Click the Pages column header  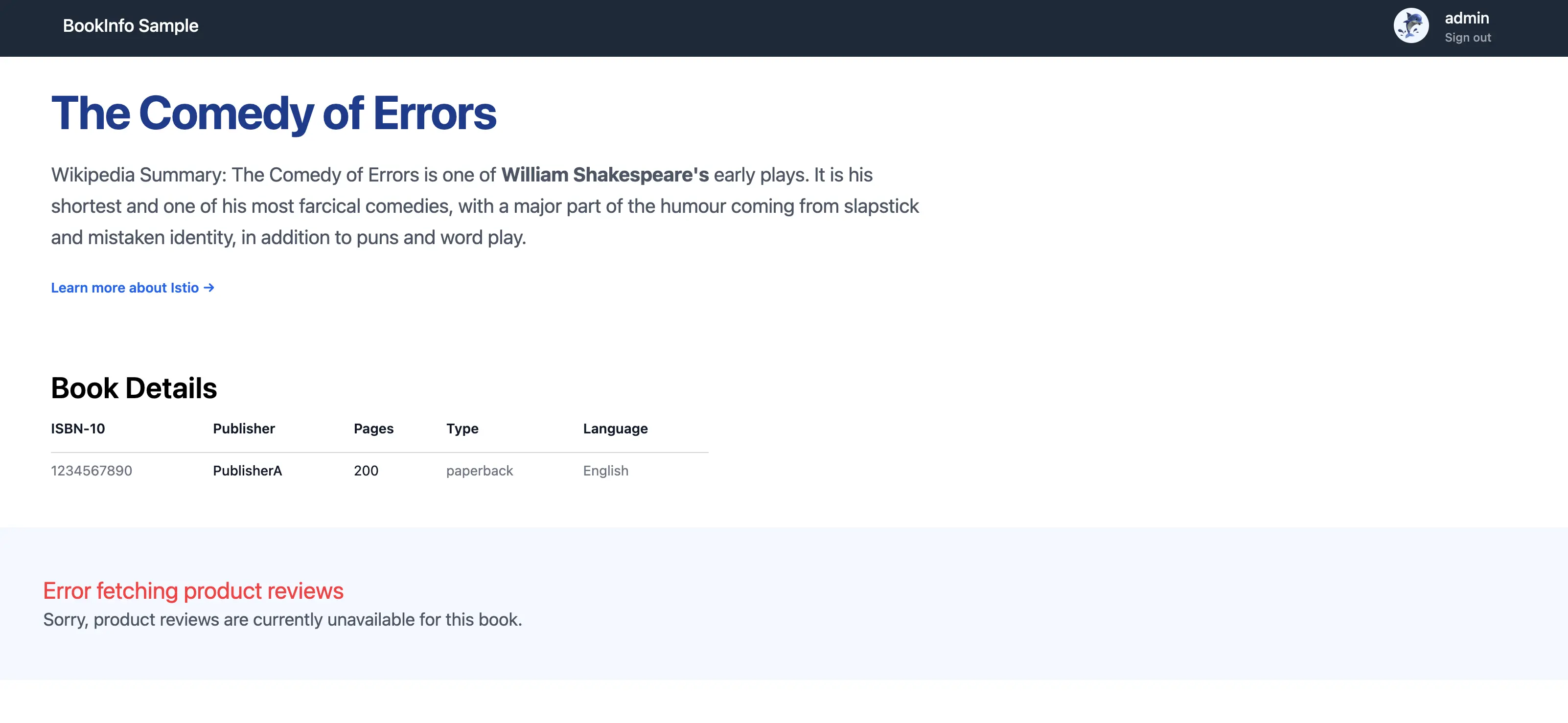click(373, 429)
